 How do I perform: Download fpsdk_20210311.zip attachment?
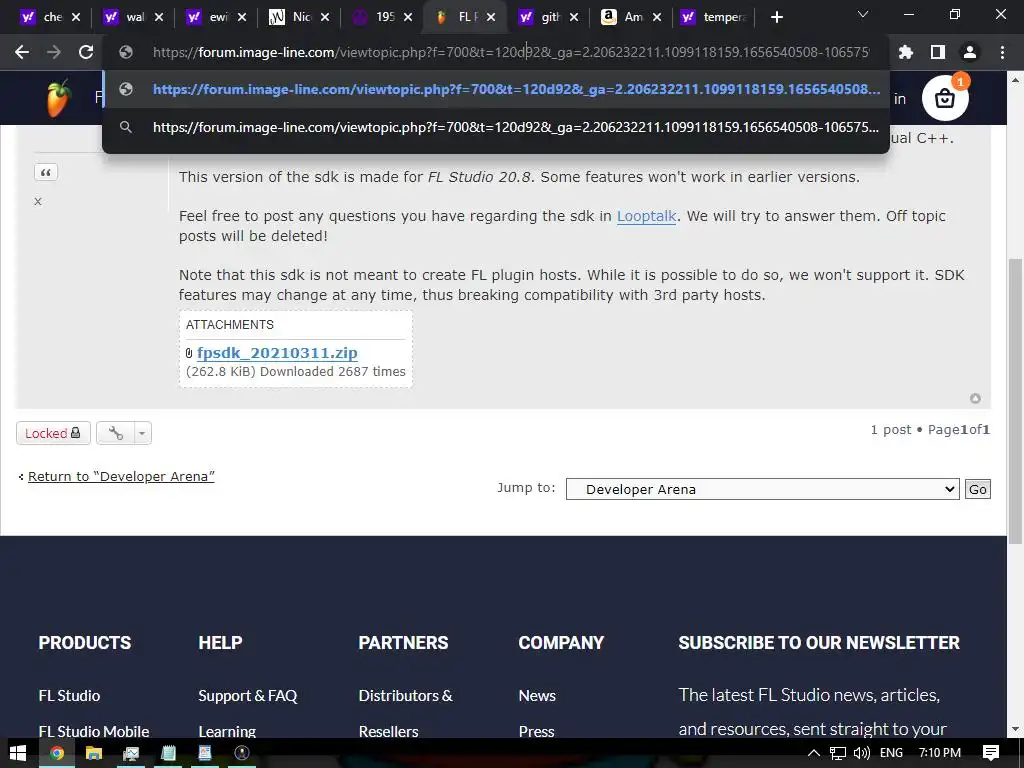tap(277, 353)
